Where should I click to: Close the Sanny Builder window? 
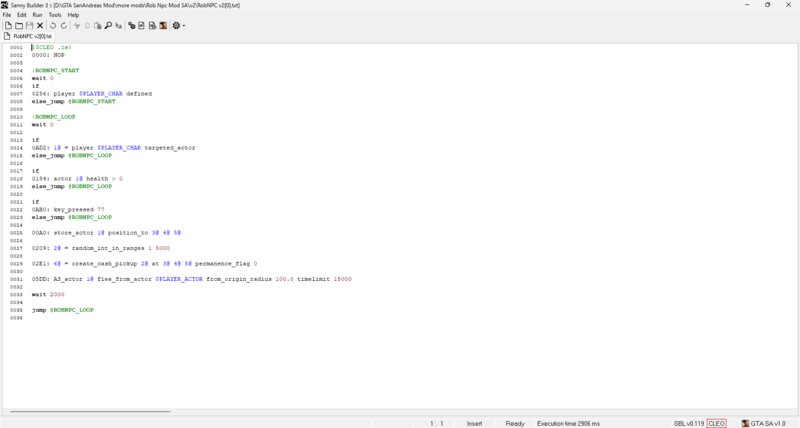point(788,5)
